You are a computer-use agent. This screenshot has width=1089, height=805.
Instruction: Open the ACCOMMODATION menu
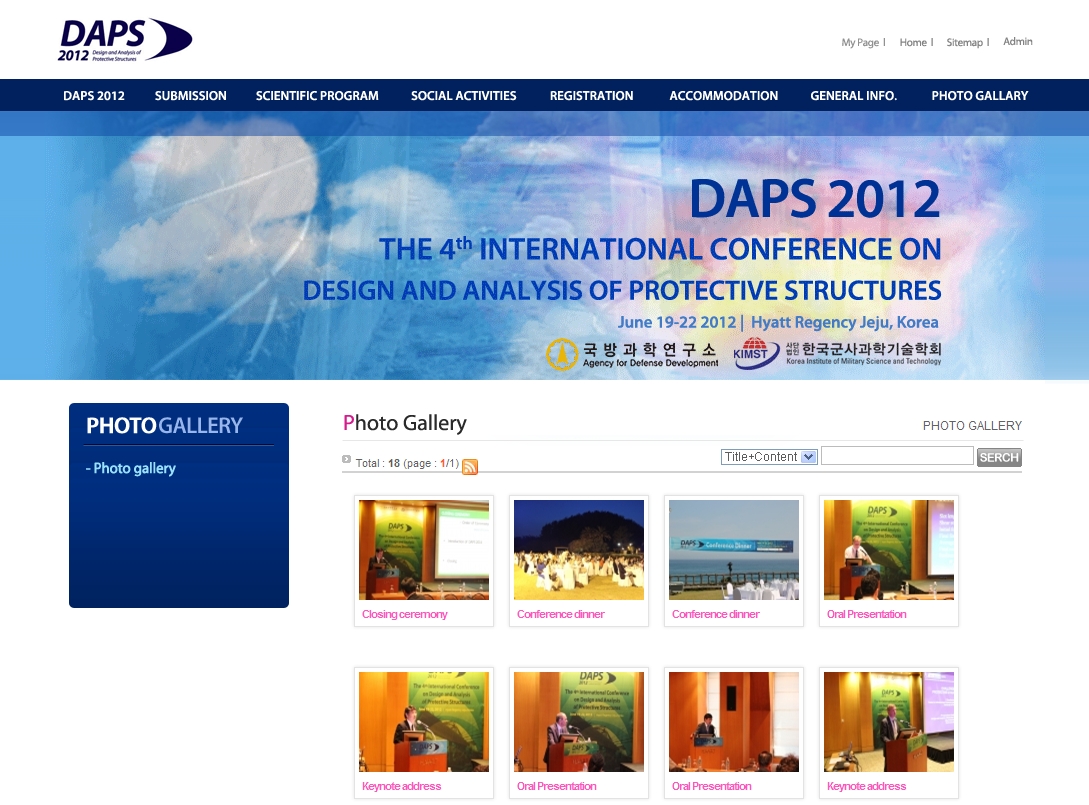click(x=724, y=96)
